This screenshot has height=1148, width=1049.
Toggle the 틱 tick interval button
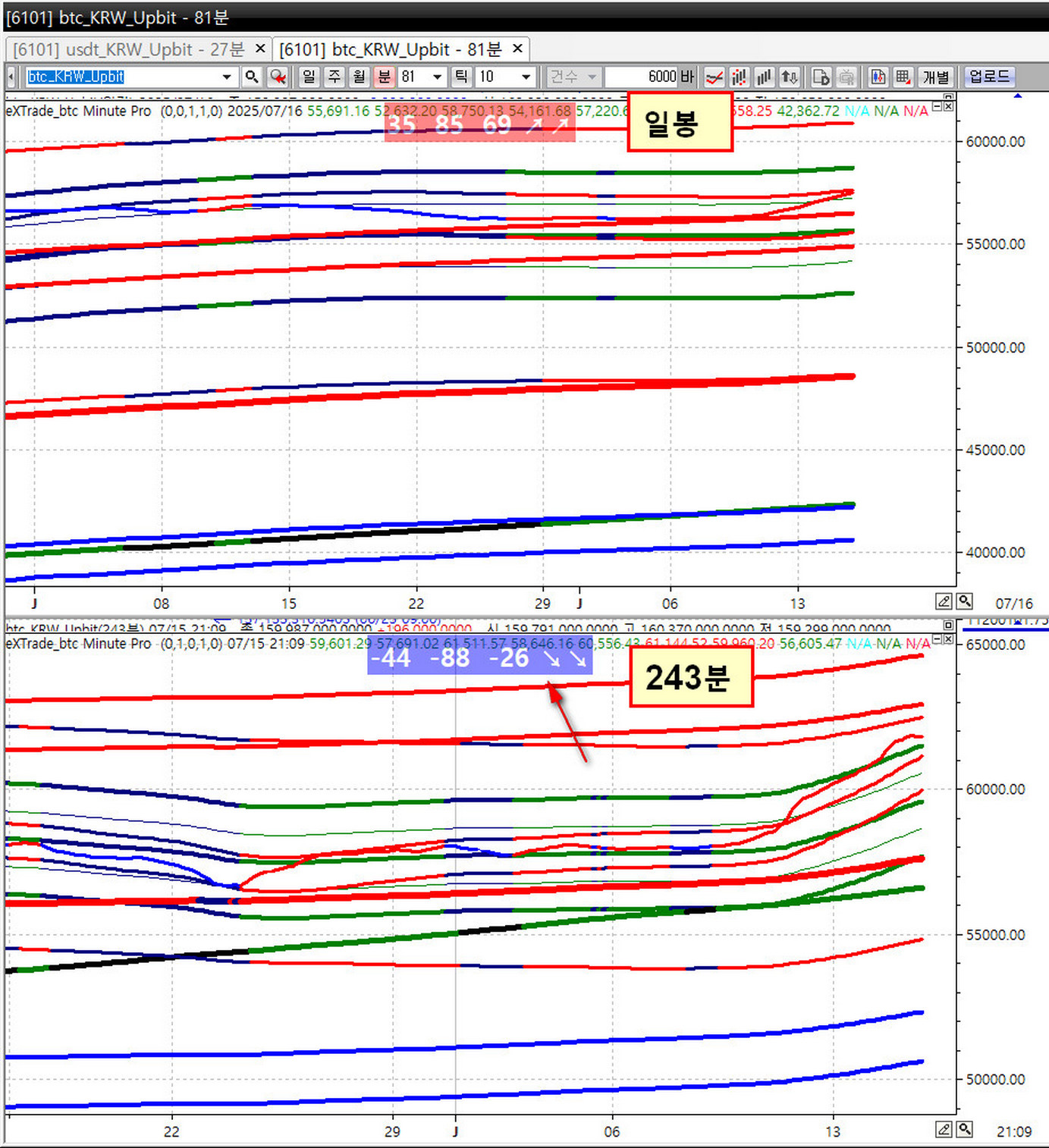[x=461, y=77]
